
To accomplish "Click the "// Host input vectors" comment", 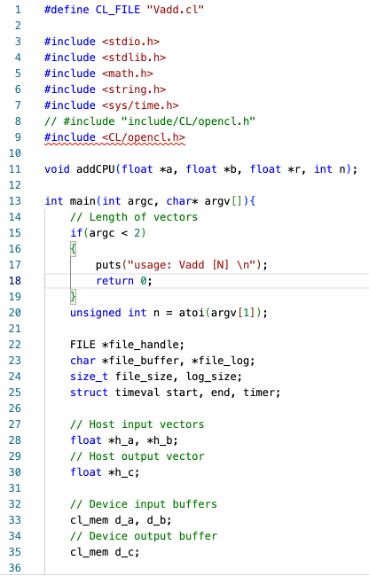I will tap(137, 424).
